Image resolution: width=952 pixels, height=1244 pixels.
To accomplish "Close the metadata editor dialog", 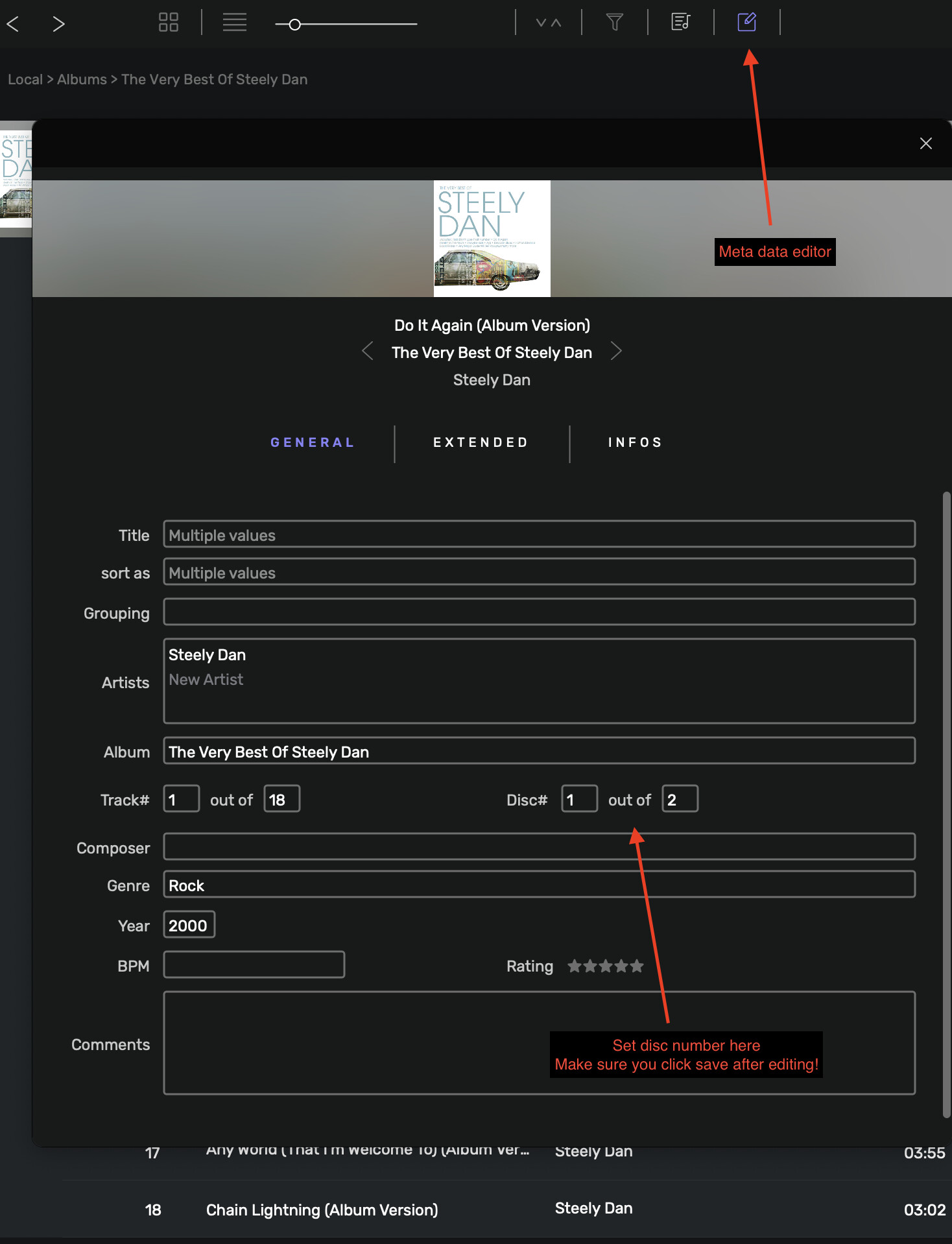I will 926,143.
